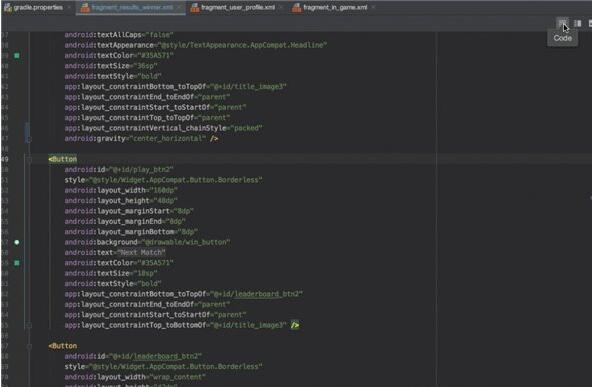Open gutter color swatch beside Next Match button textColor
The width and height of the screenshot is (592, 387).
point(17,263)
